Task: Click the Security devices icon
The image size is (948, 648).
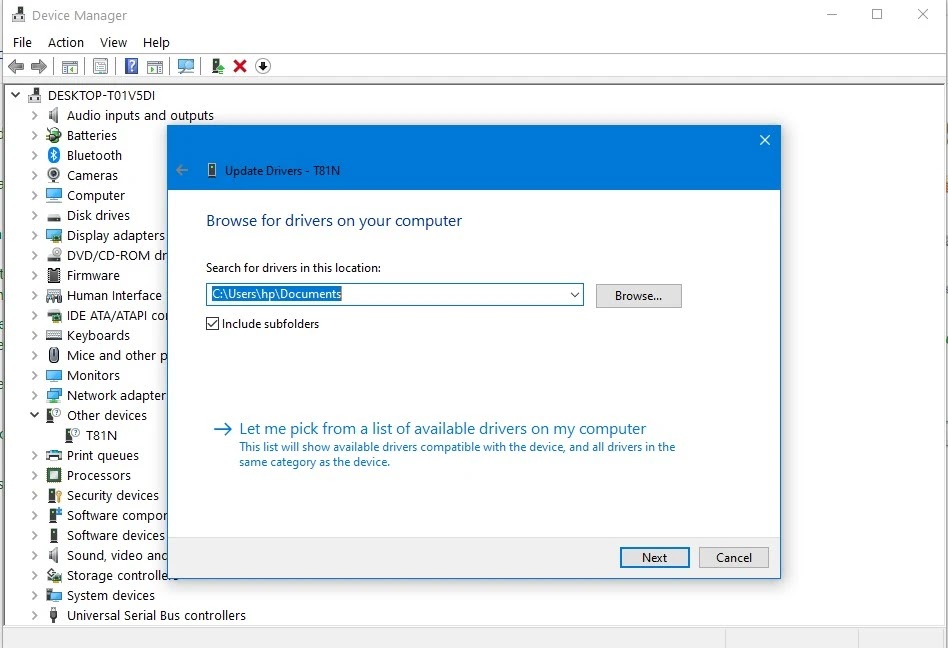Action: click(x=54, y=496)
